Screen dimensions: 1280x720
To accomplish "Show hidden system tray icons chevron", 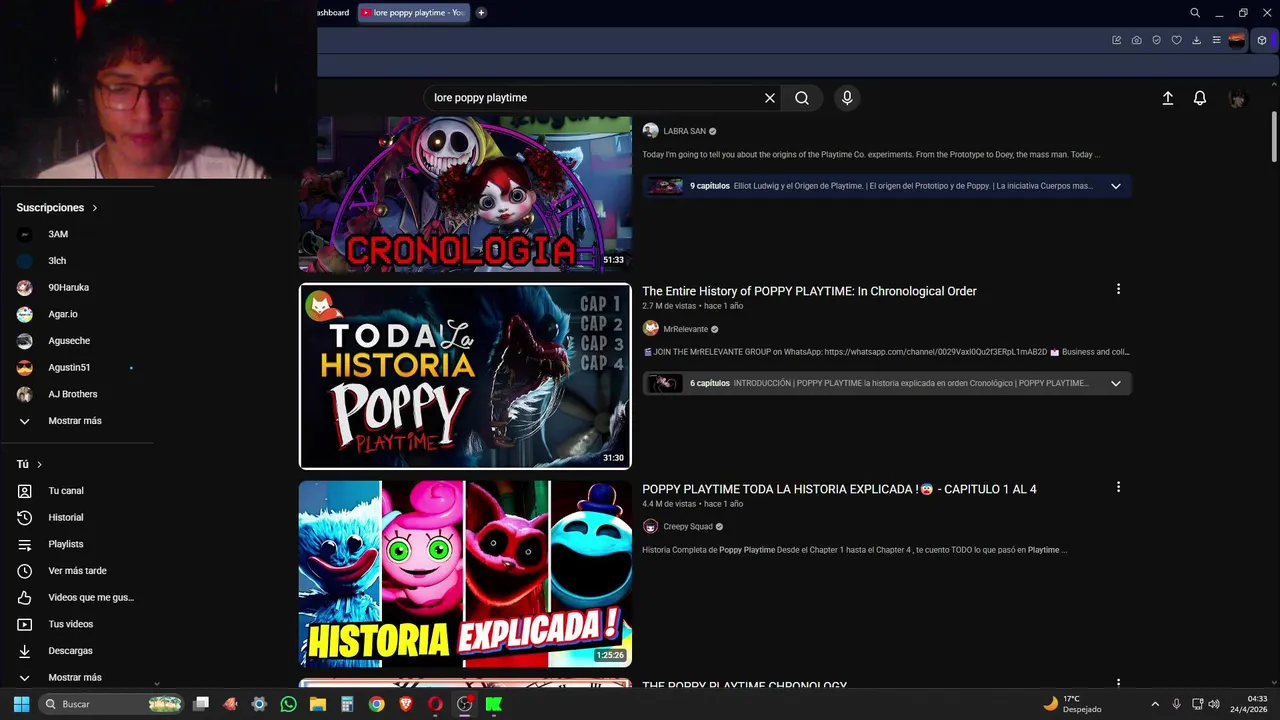I will [x=1155, y=704].
